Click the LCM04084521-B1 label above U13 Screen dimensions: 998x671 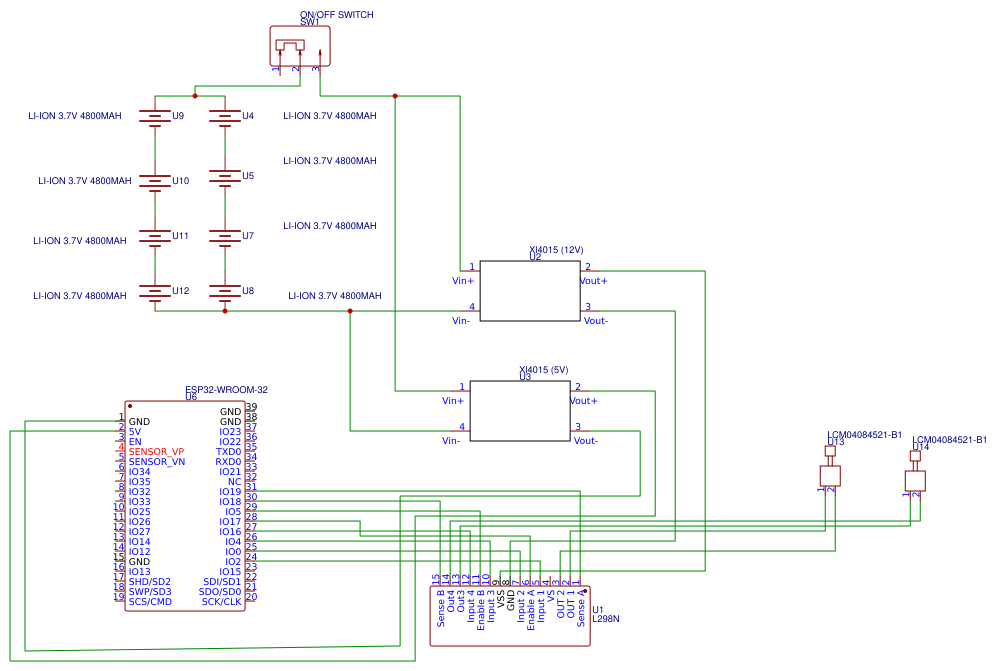(x=864, y=435)
